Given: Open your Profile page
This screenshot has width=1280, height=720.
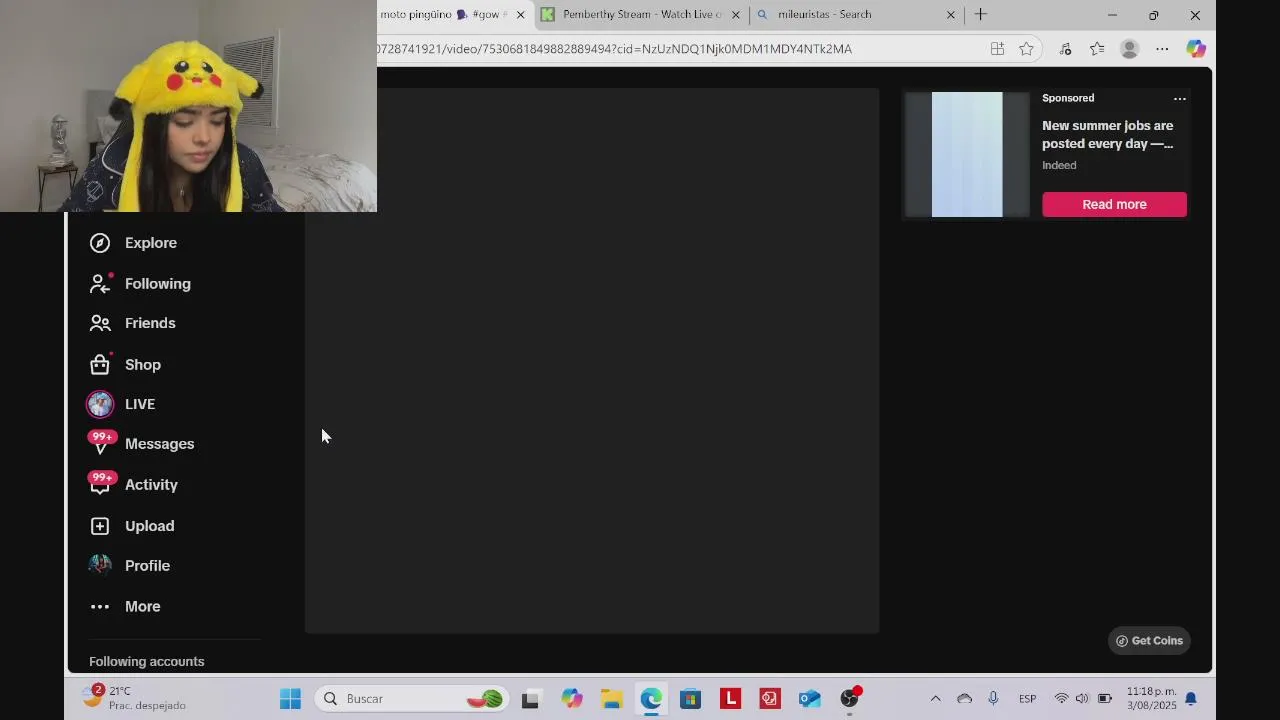Looking at the screenshot, I should click(x=129, y=566).
